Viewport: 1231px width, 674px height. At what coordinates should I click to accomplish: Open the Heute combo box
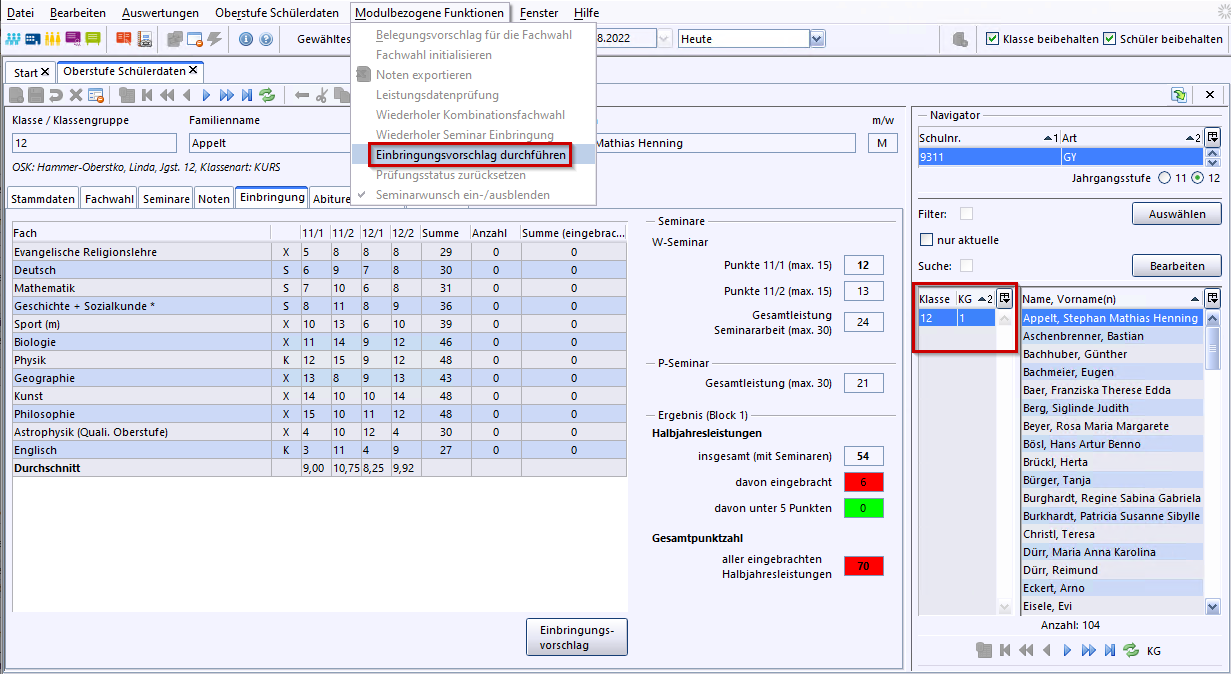pyautogui.click(x=817, y=39)
